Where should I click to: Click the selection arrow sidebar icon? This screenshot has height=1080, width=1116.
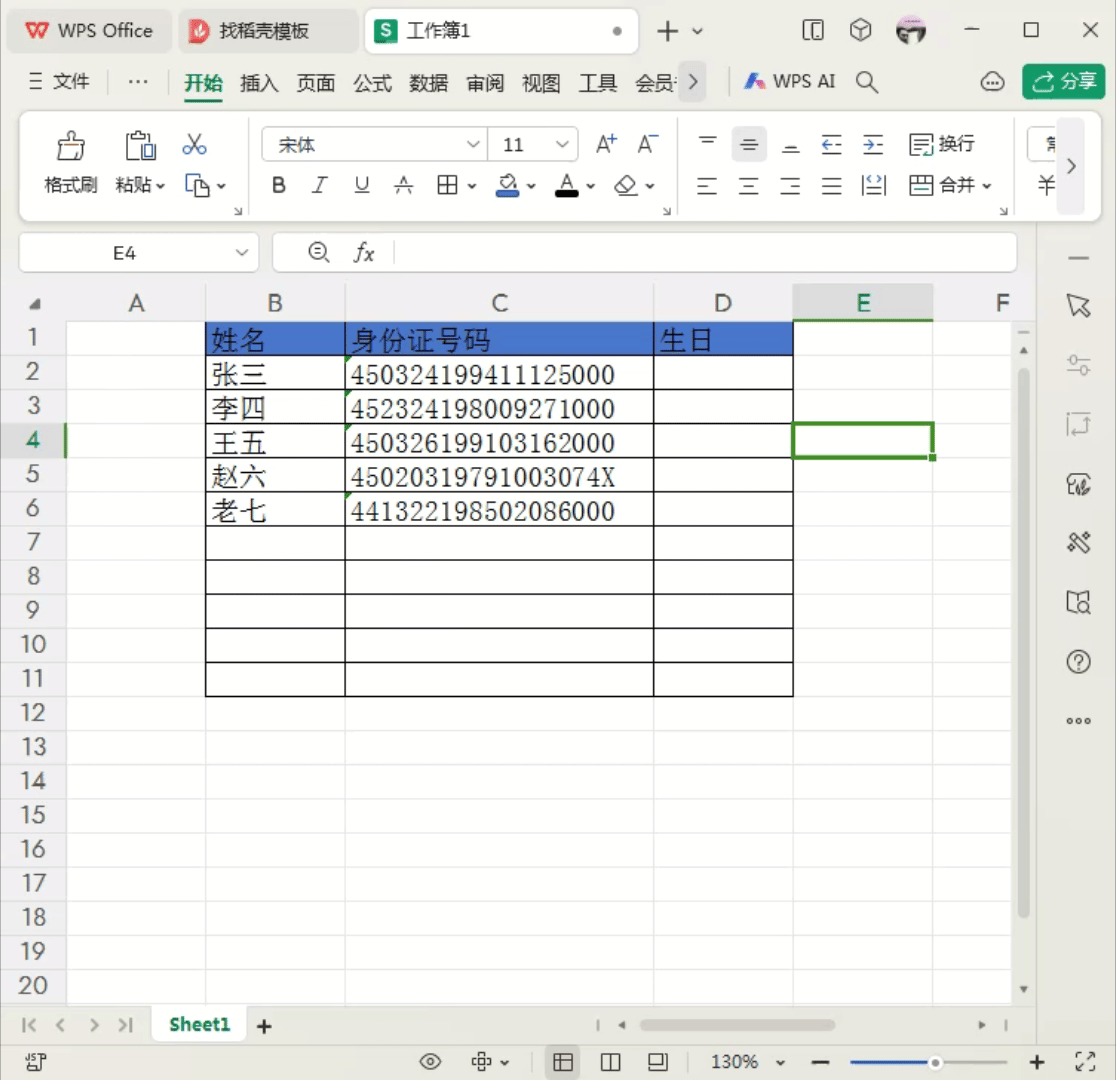pos(1078,306)
